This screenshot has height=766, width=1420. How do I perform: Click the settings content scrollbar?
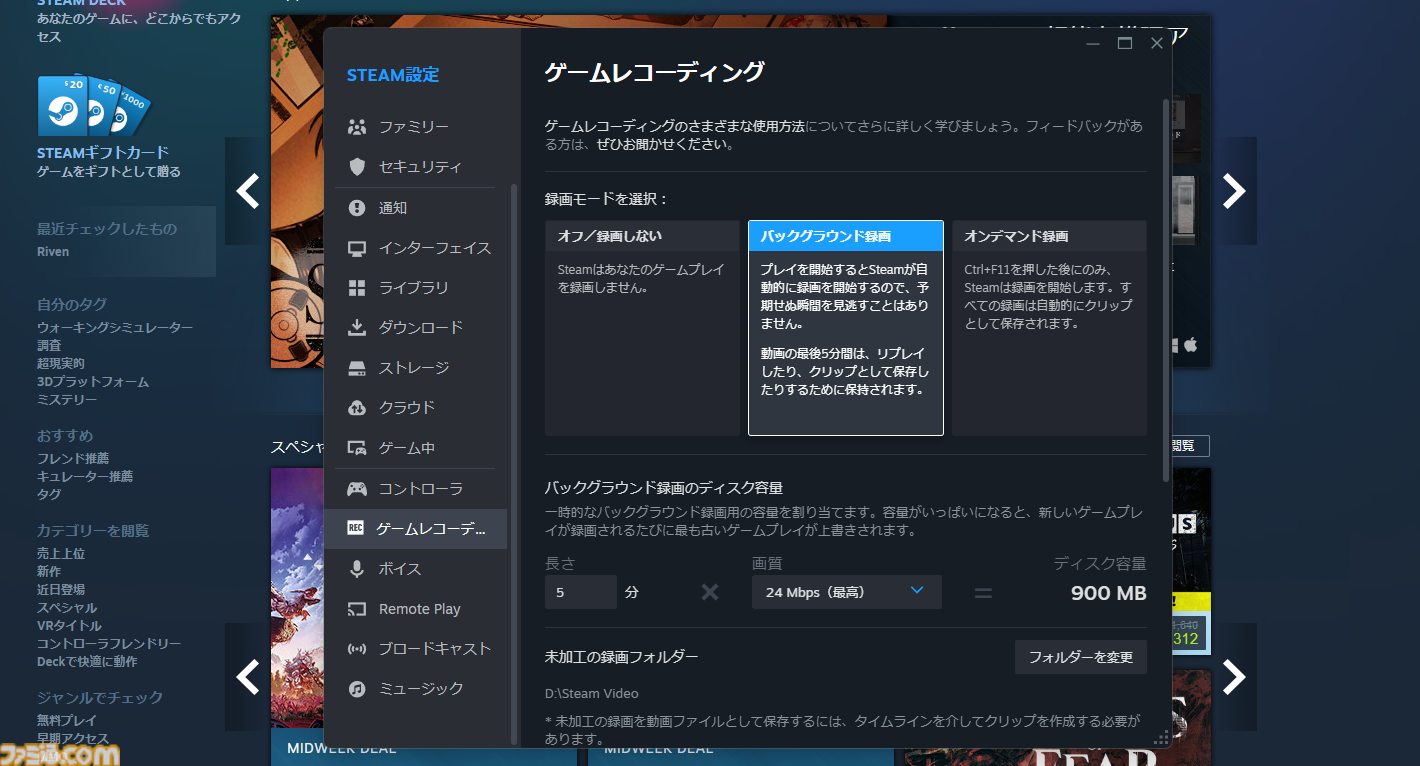pos(1165,290)
